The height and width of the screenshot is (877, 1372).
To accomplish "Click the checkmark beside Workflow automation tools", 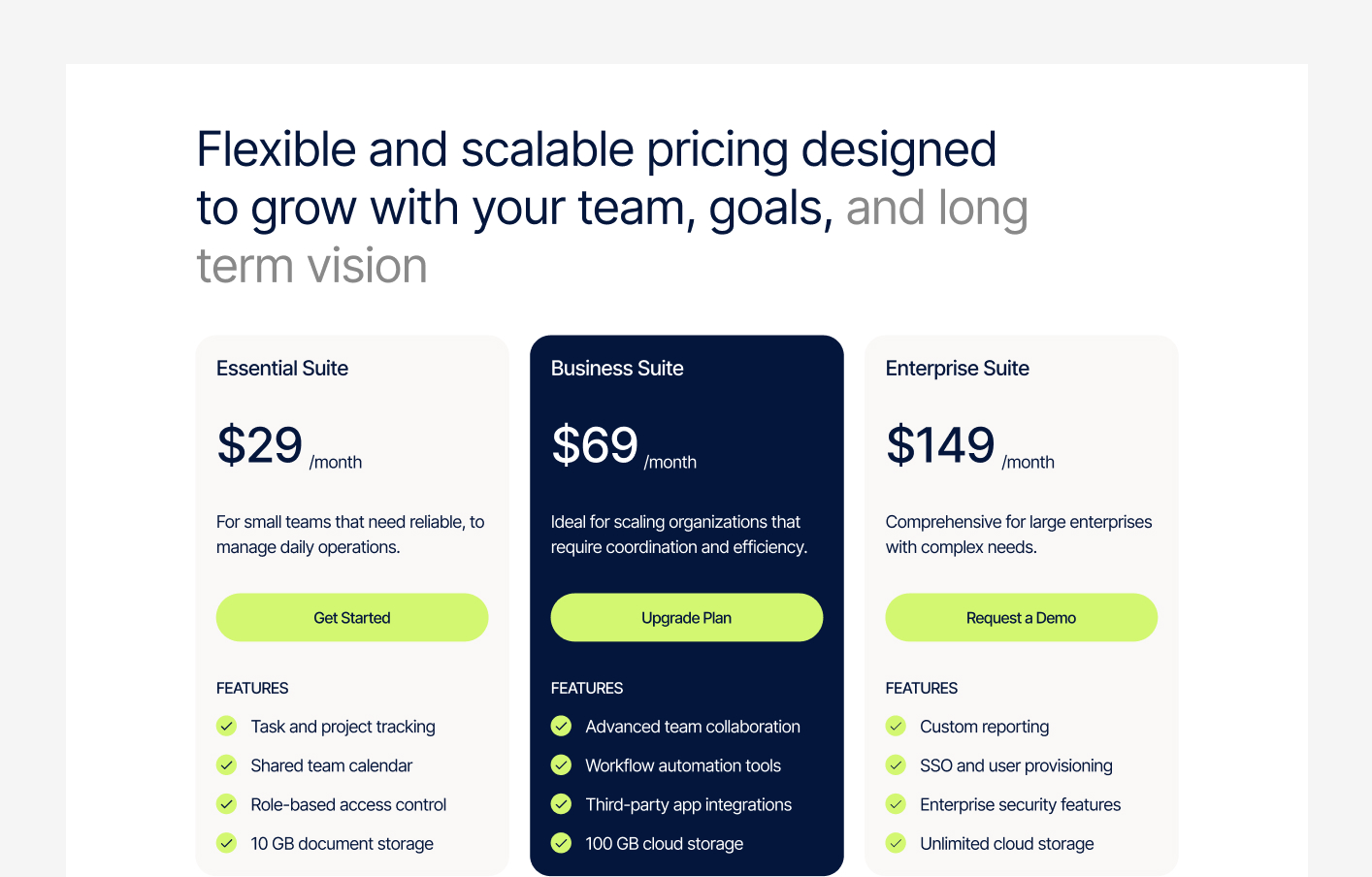I will click(561, 764).
